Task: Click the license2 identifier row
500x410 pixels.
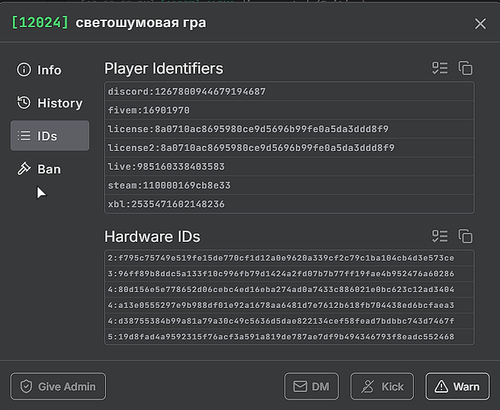Action: click(289, 148)
